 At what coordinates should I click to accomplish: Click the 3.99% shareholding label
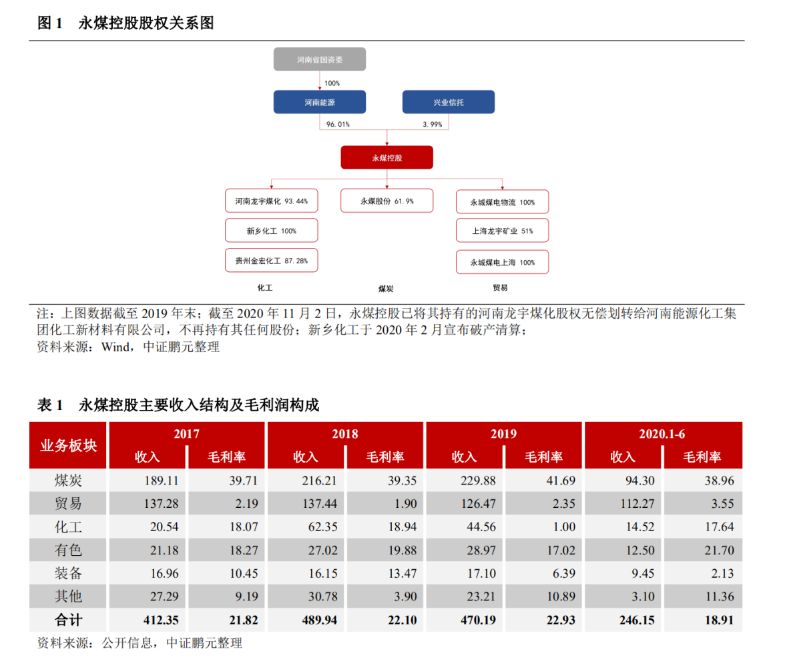(x=432, y=124)
